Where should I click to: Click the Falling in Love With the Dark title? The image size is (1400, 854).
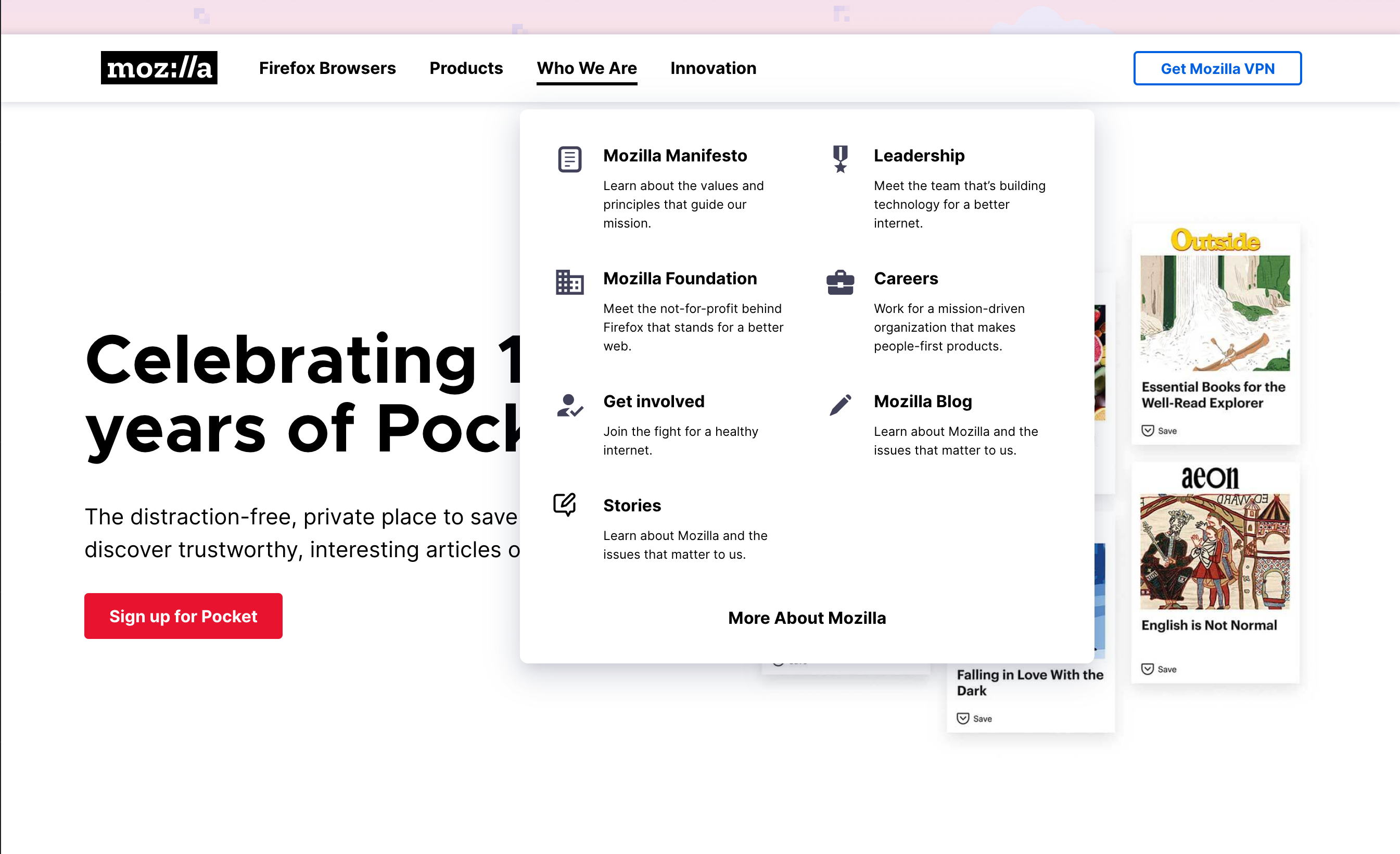pyautogui.click(x=1030, y=682)
